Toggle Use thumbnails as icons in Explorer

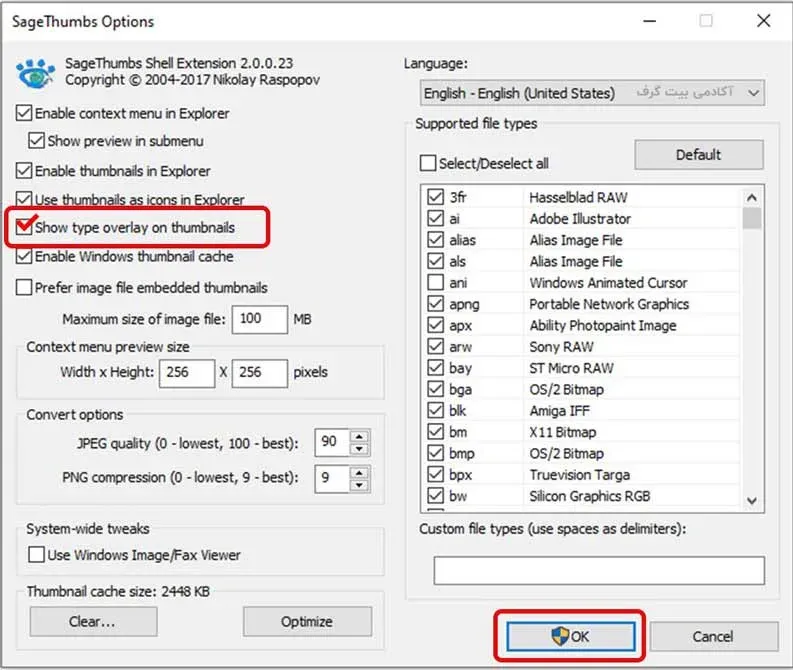pos(24,199)
